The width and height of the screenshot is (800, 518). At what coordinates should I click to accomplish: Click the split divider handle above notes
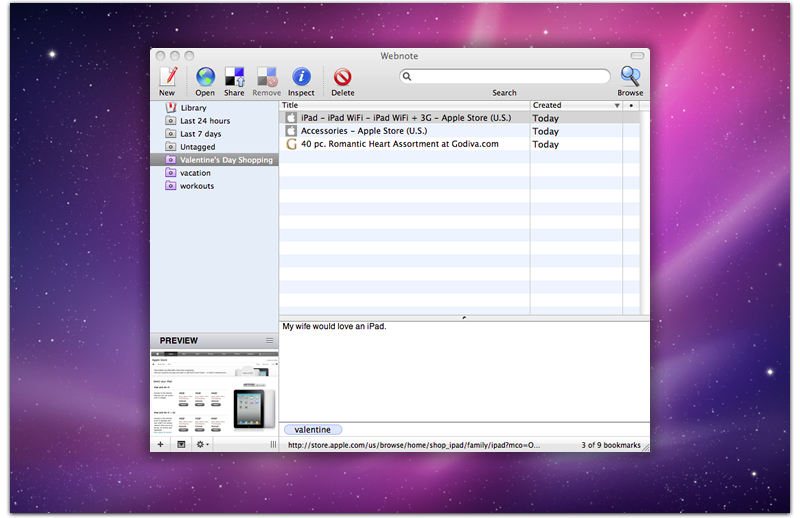(x=464, y=317)
